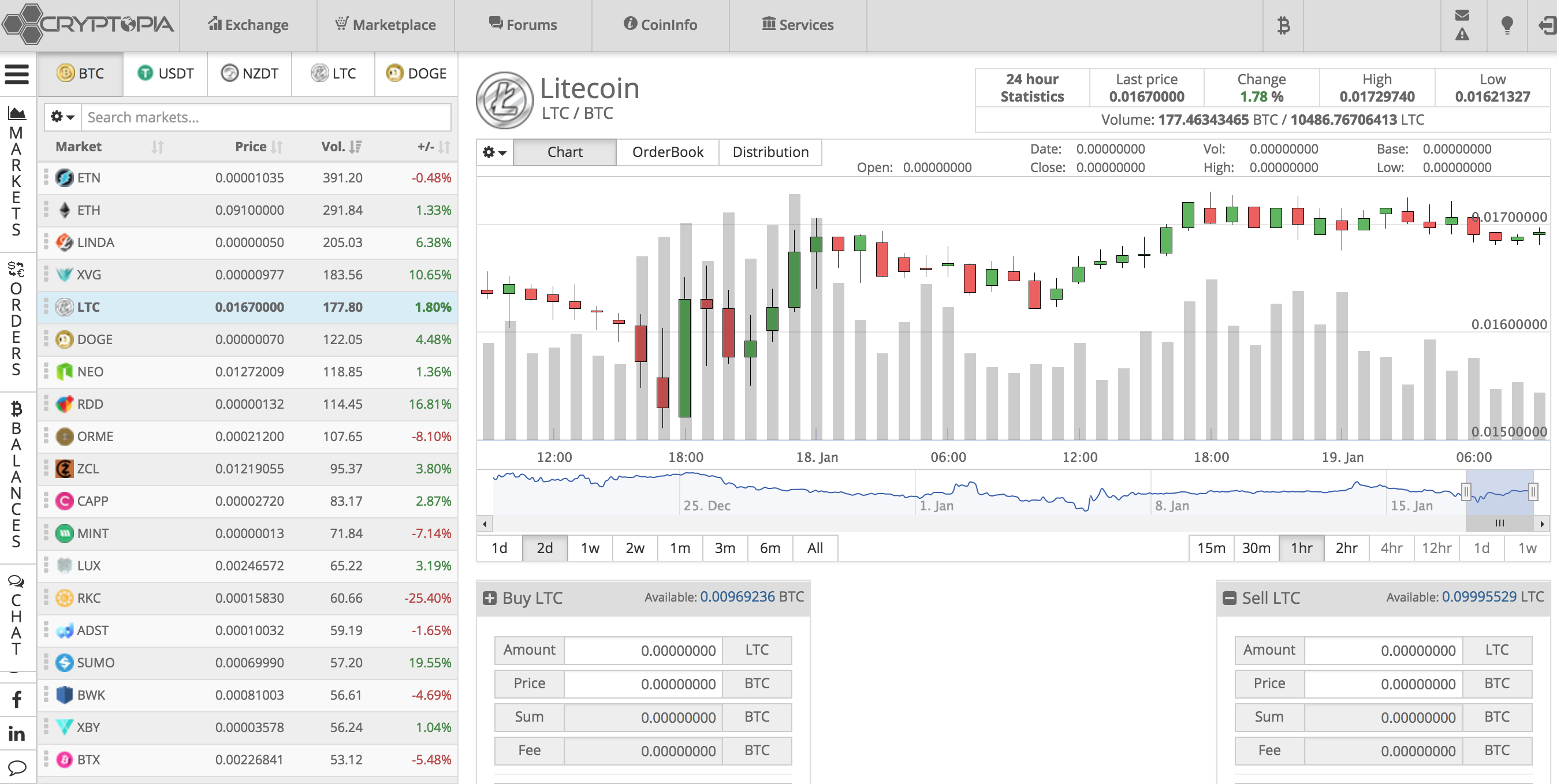This screenshot has width=1557, height=784.
Task: Open the Exchange menu
Action: click(x=248, y=25)
